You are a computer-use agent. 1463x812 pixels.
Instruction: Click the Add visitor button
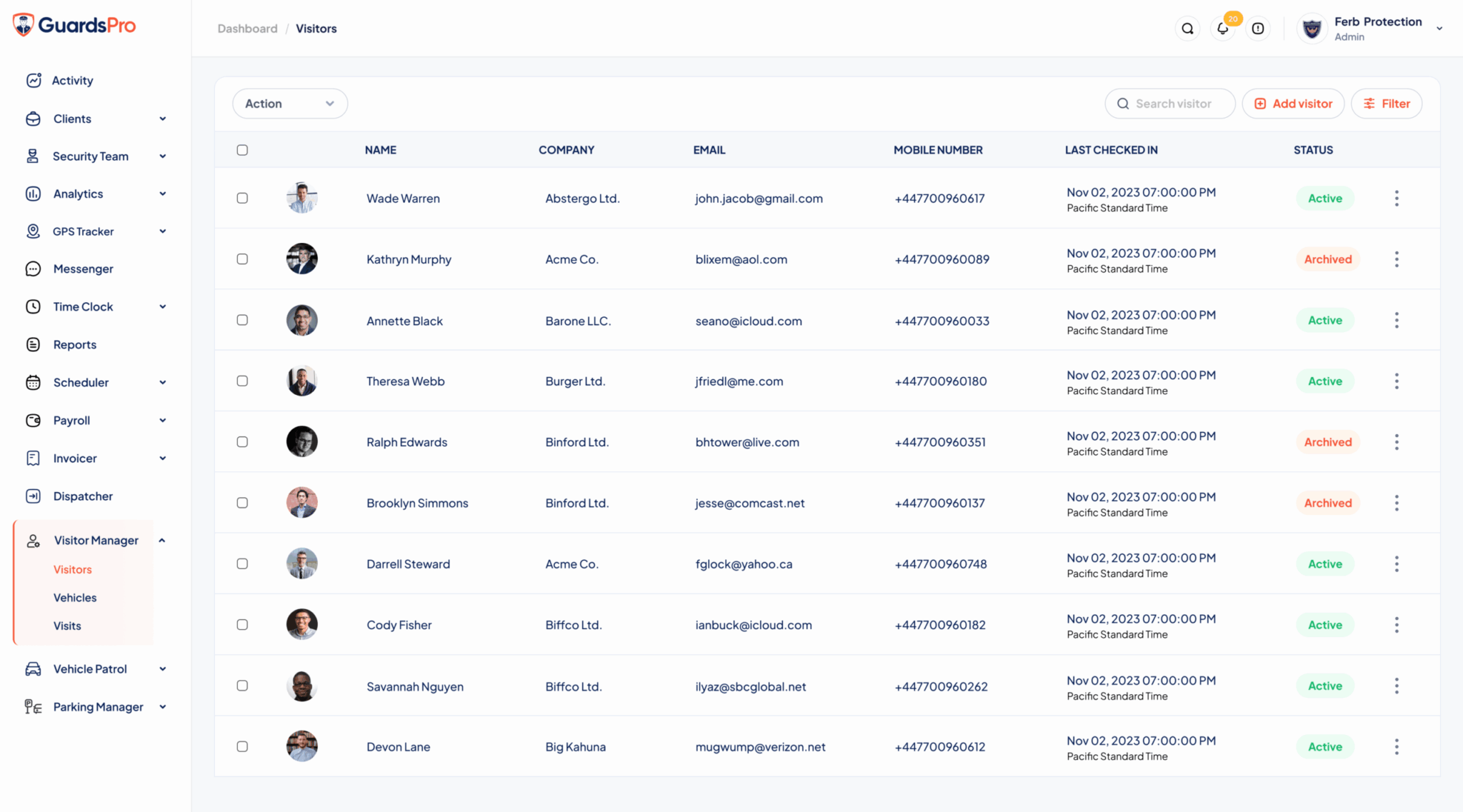pos(1292,104)
